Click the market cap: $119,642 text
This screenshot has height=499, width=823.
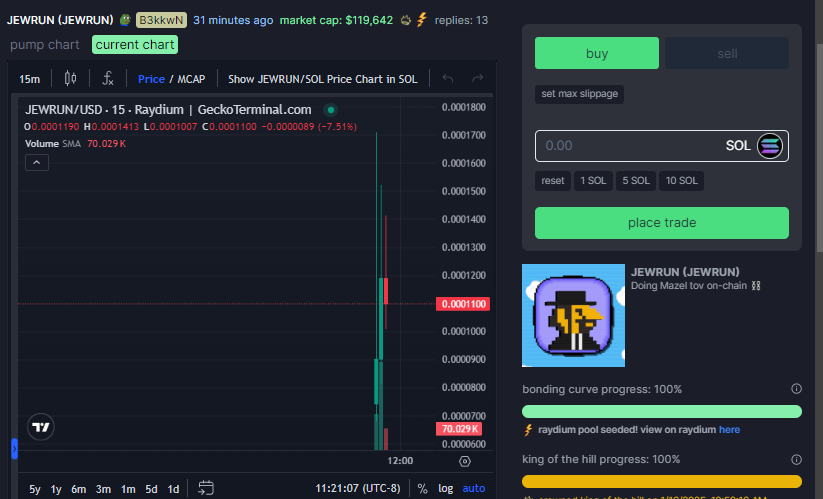(x=336, y=20)
